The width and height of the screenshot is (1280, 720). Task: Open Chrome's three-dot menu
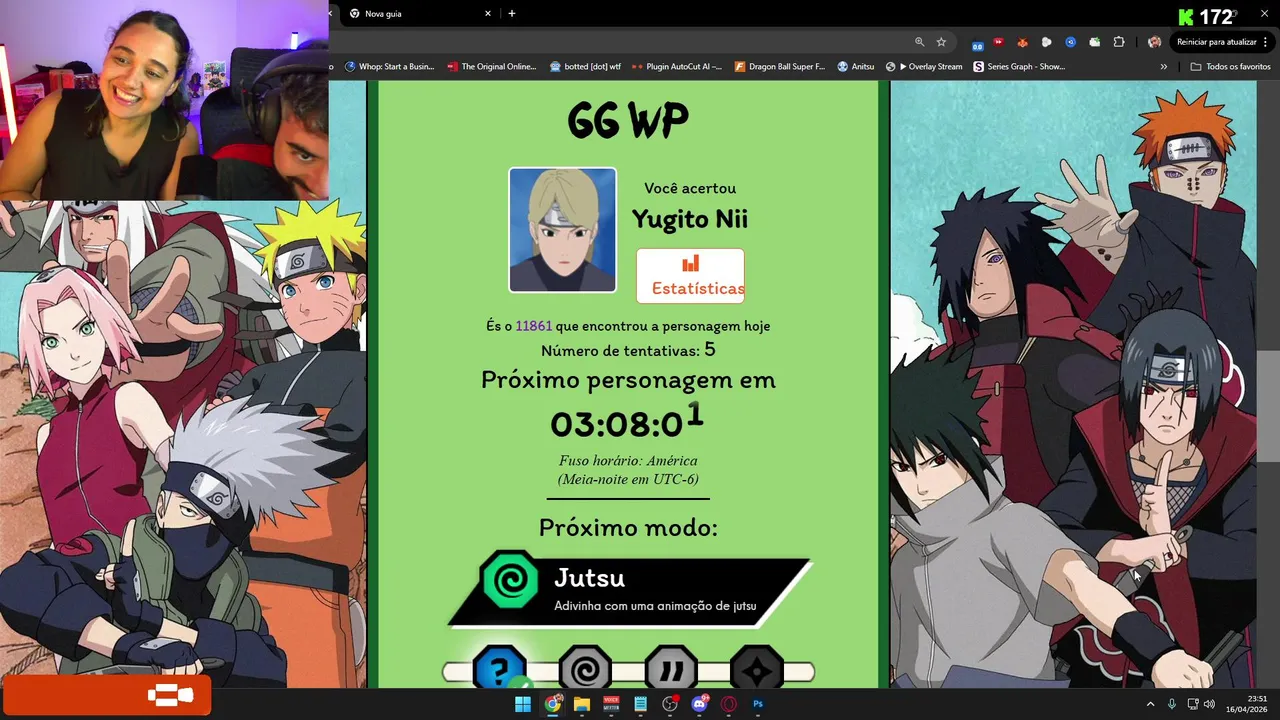click(1264, 42)
